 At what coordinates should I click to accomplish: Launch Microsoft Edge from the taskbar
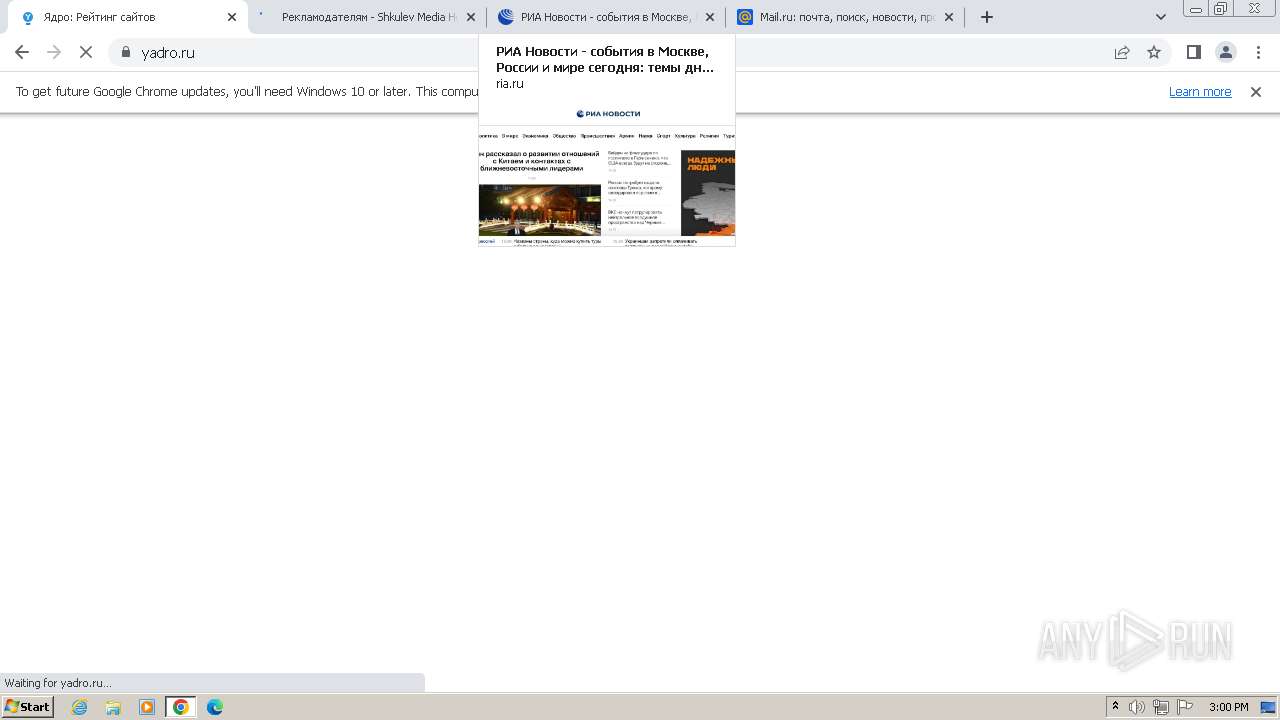[x=215, y=707]
